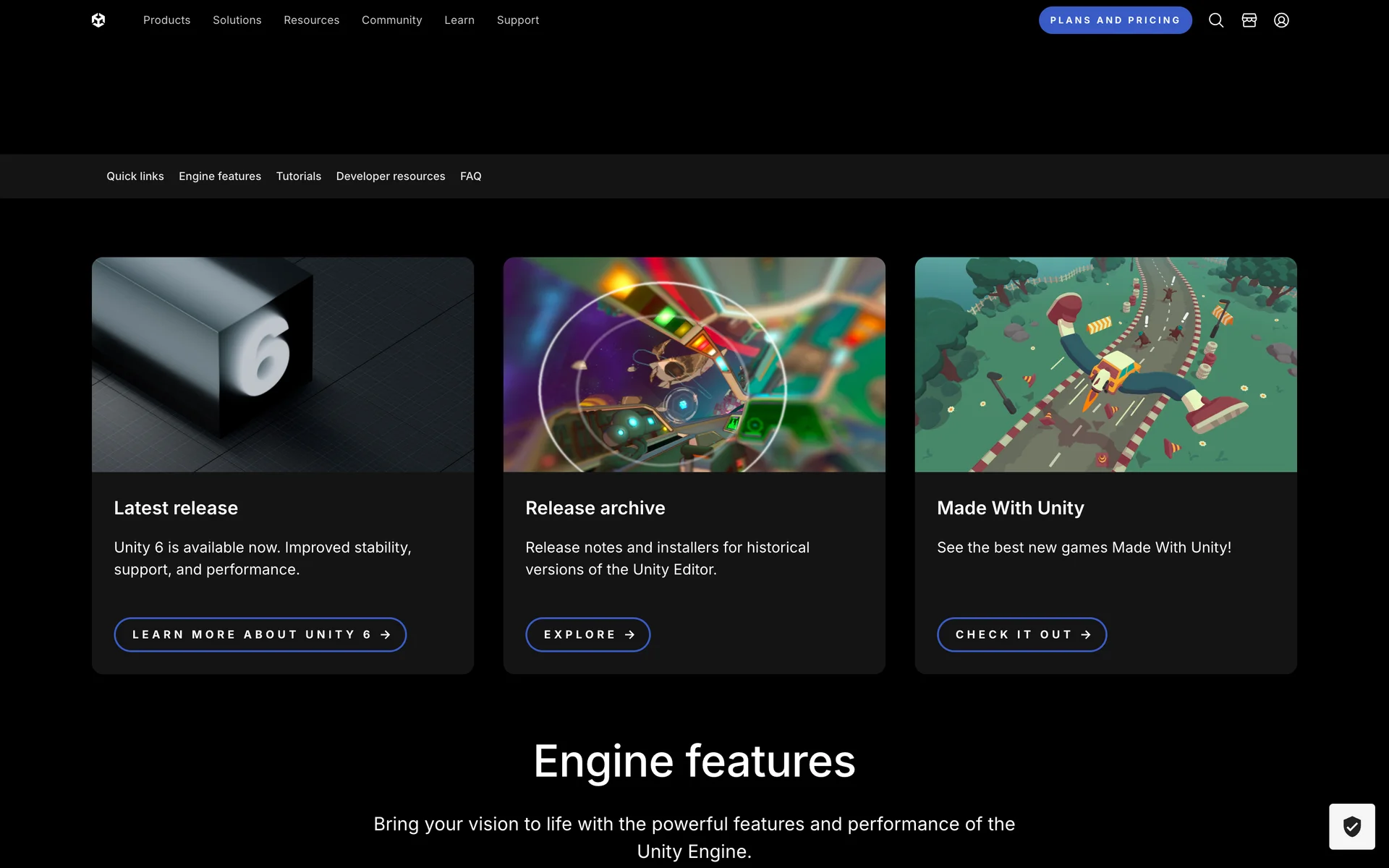Open the Products navigation menu

coord(166,20)
